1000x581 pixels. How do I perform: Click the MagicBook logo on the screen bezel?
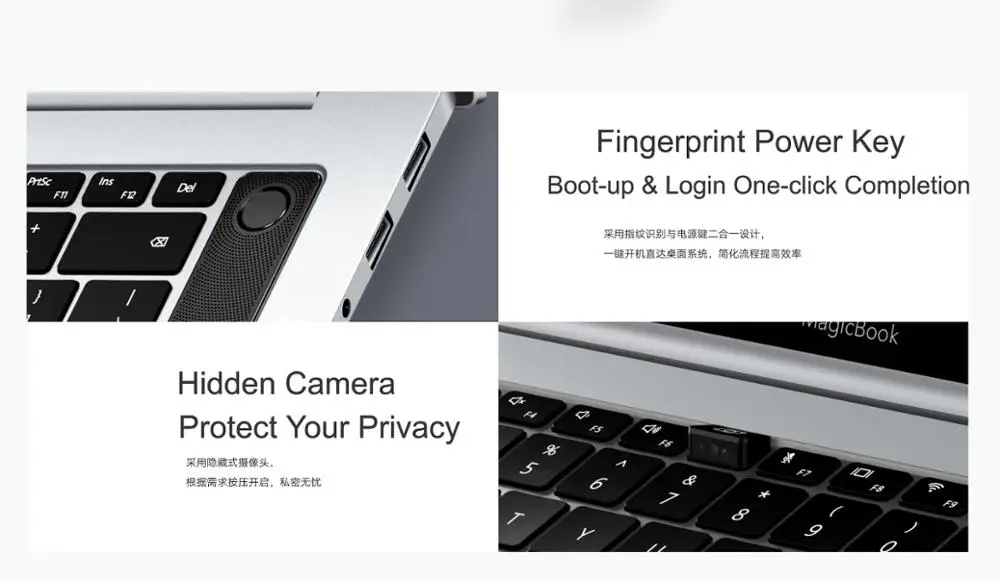pyautogui.click(x=849, y=330)
